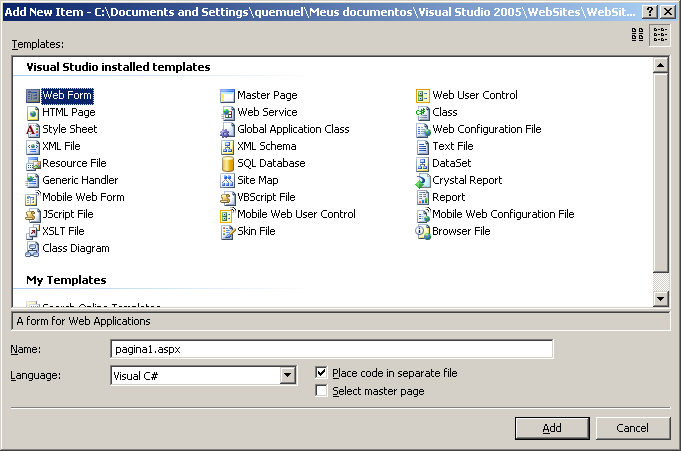Screen dimensions: 681x451
Task: Choose the Resource File template icon
Action: pos(33,163)
